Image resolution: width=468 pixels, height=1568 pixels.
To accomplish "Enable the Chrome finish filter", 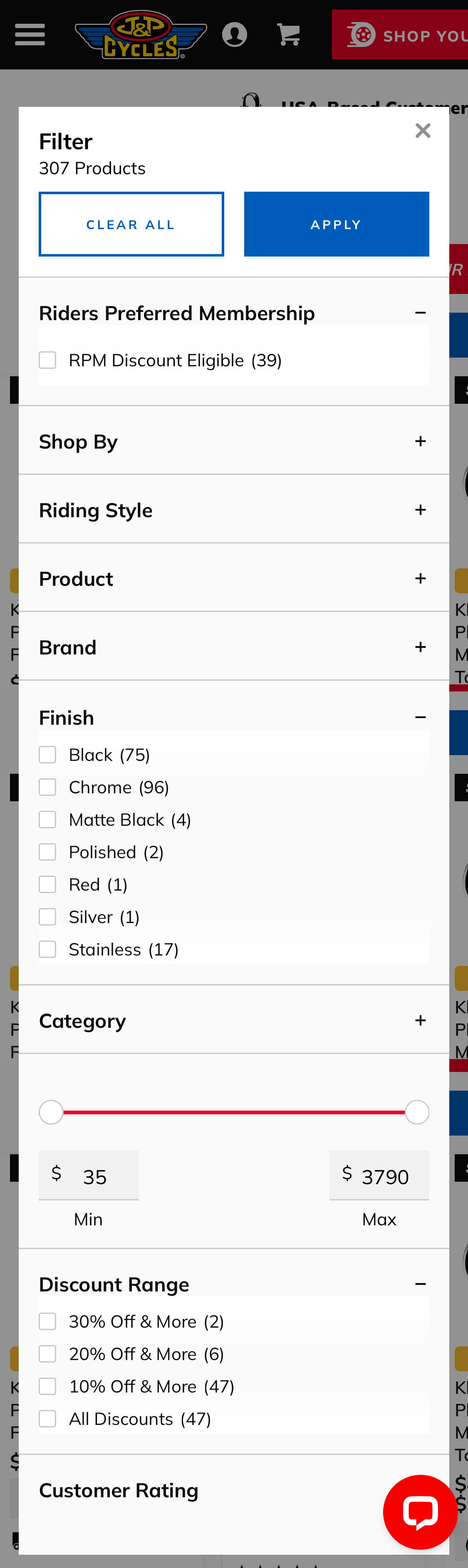I will tap(47, 786).
